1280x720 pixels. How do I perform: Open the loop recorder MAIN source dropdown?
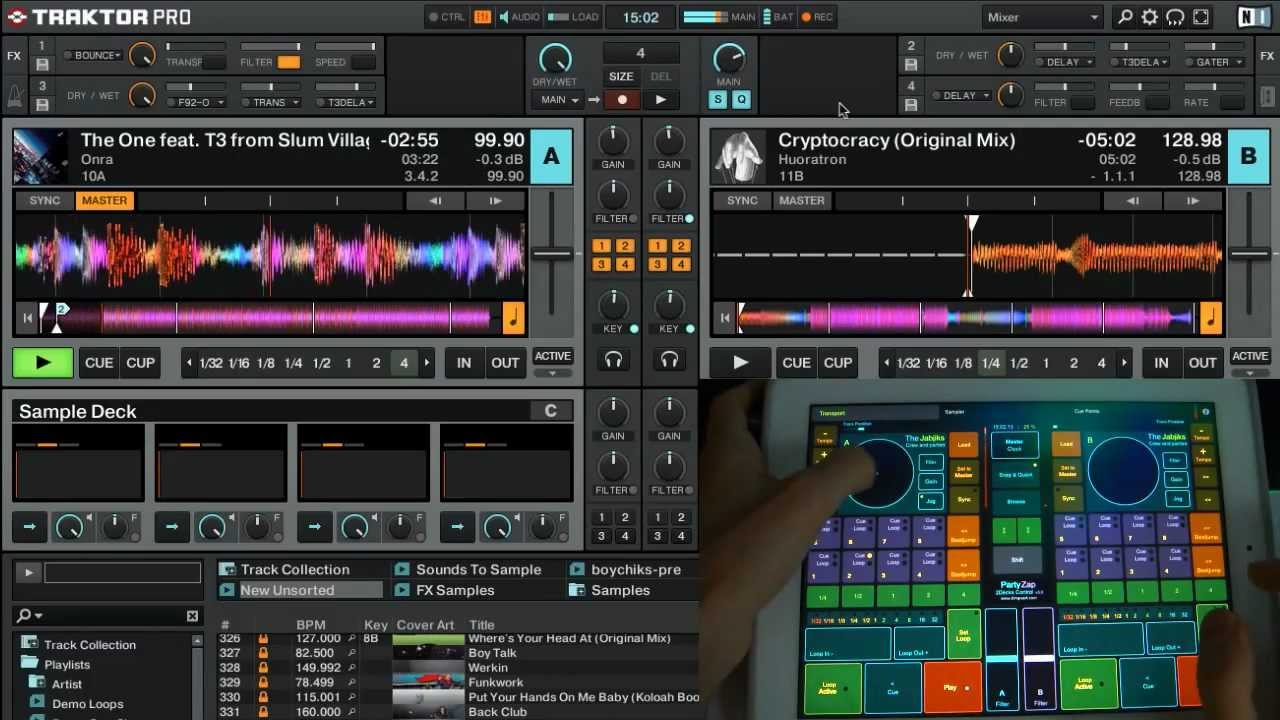[x=559, y=100]
